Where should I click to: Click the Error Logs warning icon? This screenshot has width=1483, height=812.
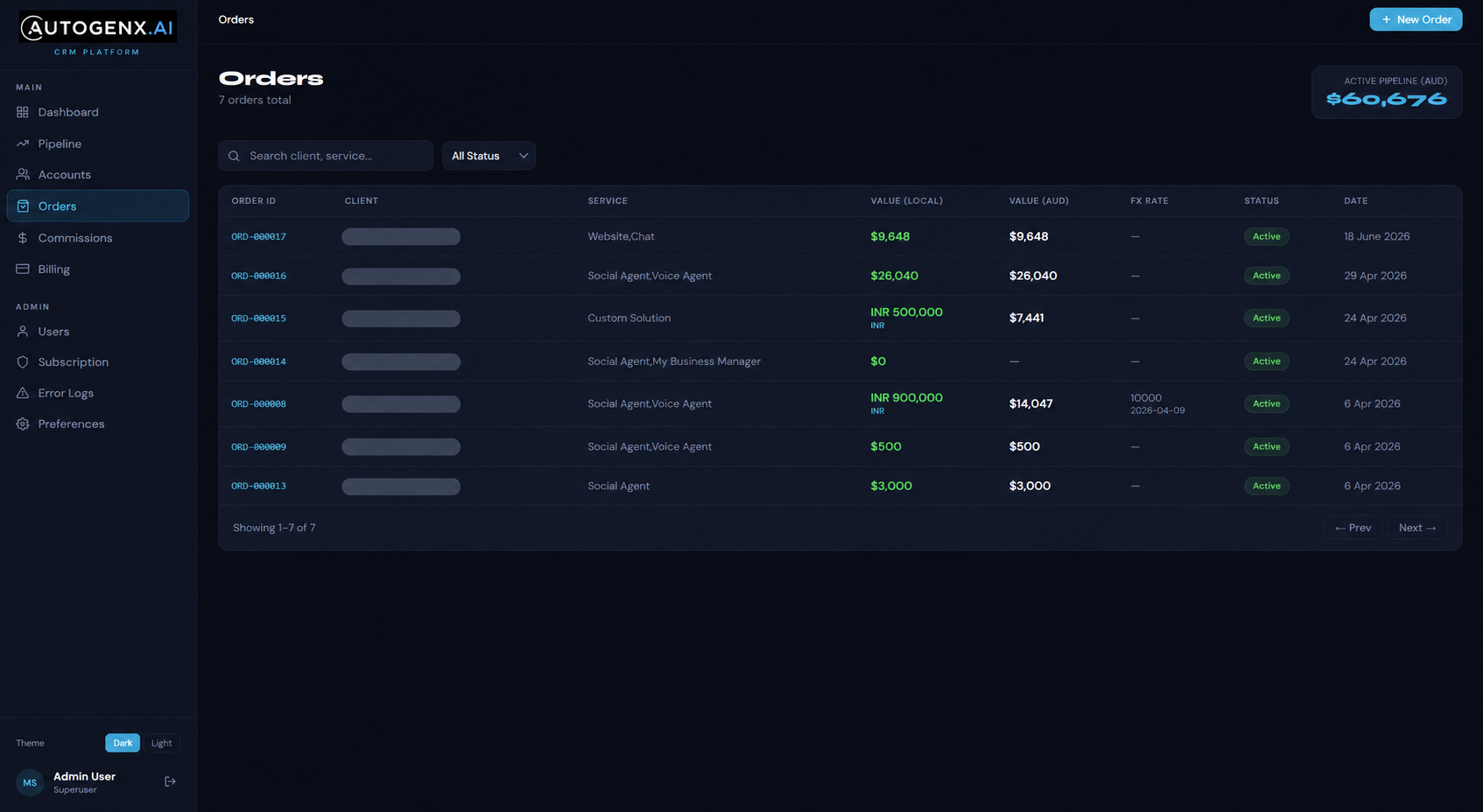tap(23, 393)
